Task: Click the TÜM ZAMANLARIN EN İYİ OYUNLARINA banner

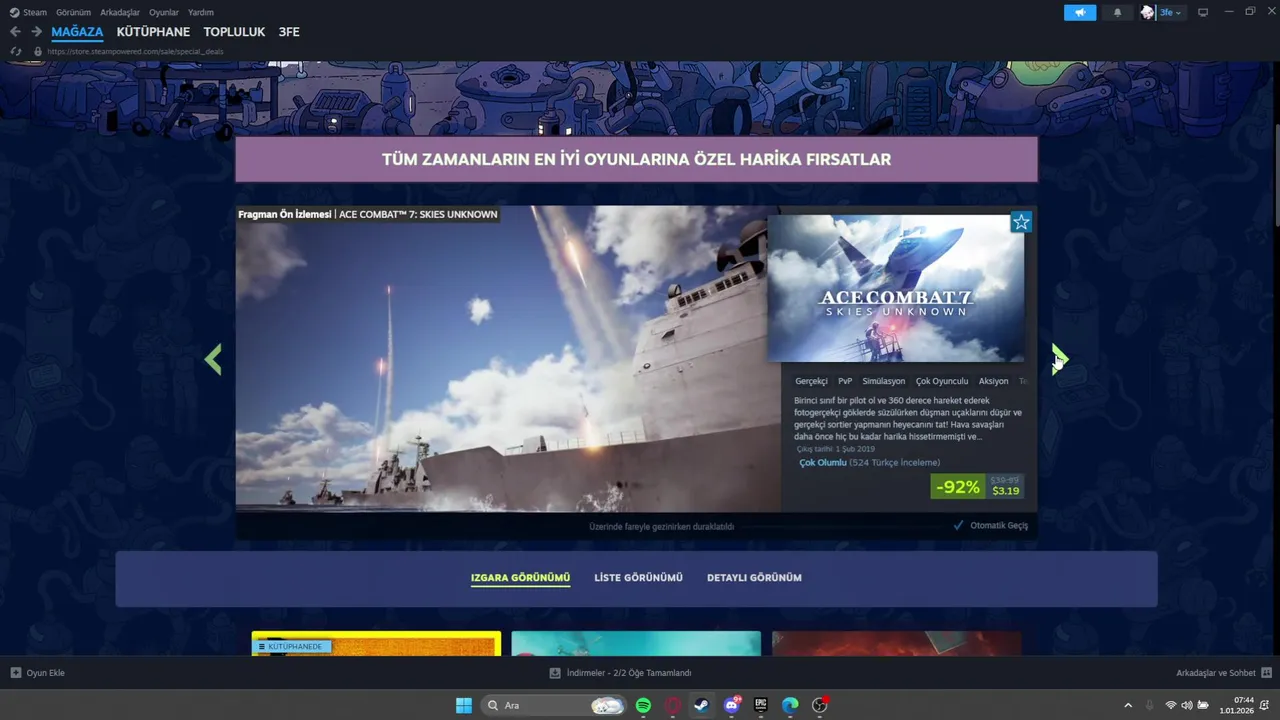Action: click(636, 159)
